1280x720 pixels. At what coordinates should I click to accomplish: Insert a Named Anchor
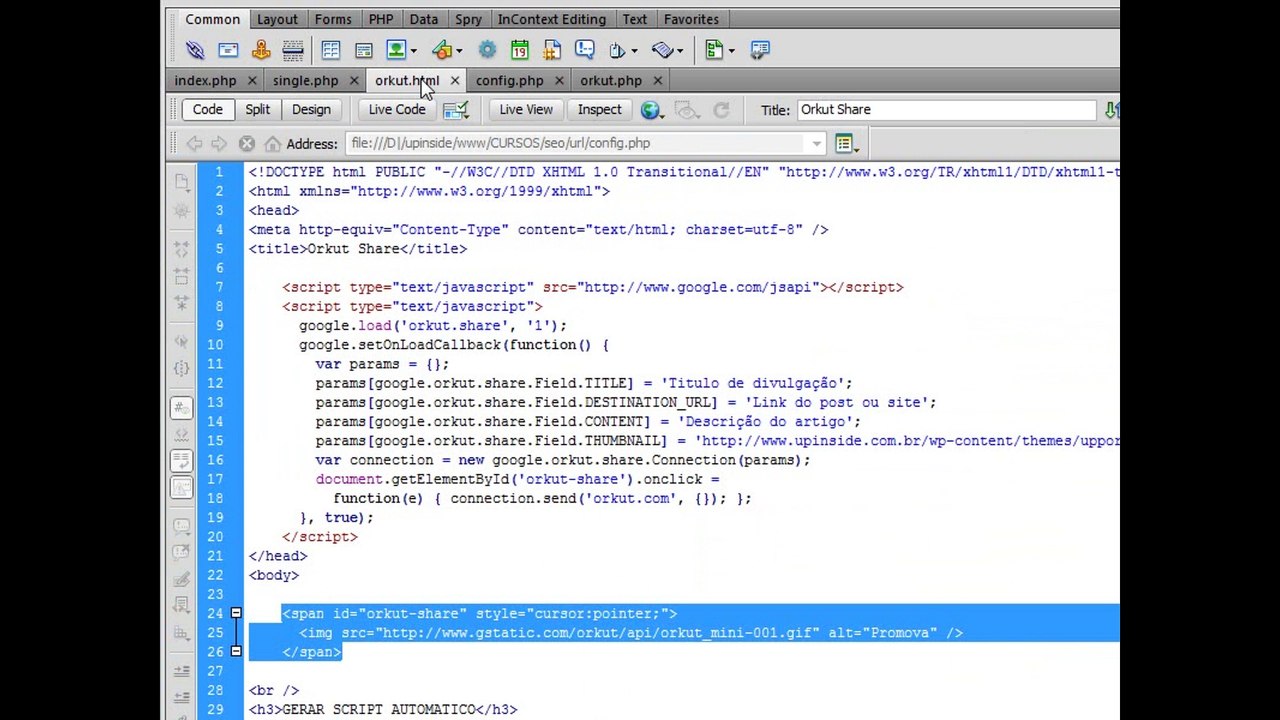pyautogui.click(x=261, y=50)
